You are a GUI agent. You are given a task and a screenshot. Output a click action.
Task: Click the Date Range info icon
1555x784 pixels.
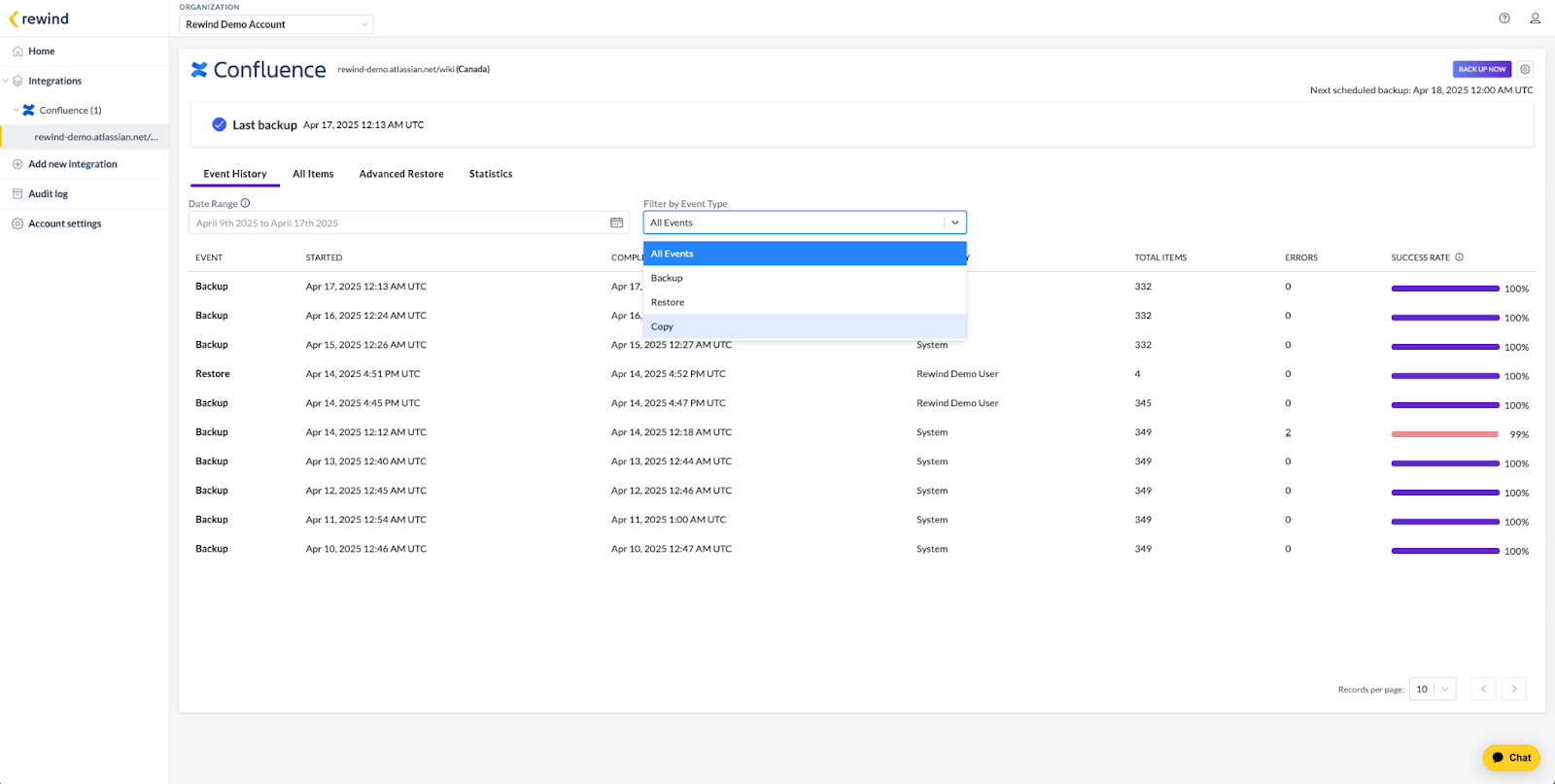[246, 203]
